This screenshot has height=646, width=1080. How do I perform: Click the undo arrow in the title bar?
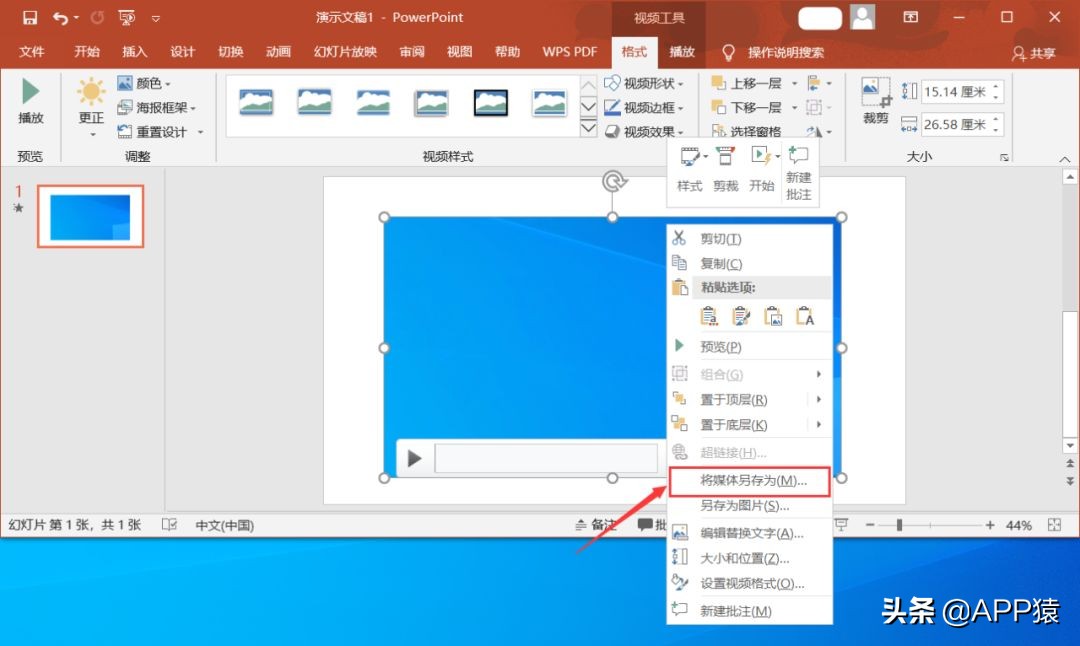[61, 18]
